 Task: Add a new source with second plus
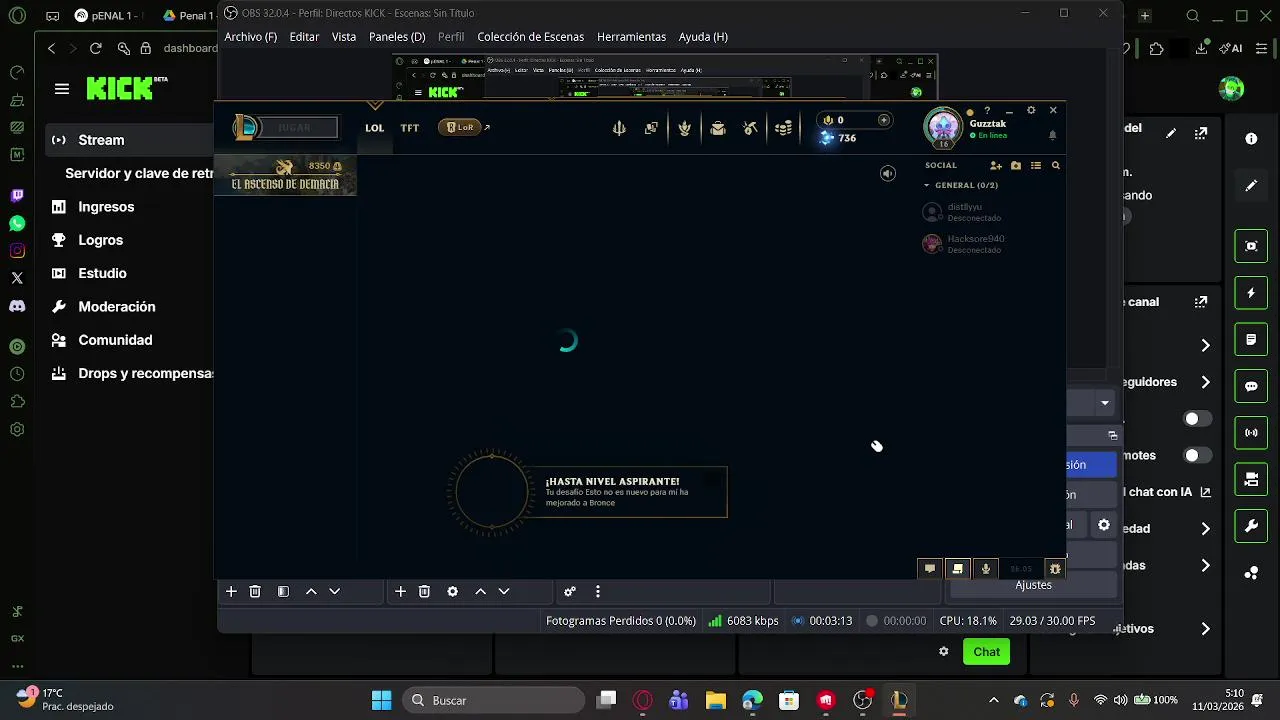(x=400, y=592)
